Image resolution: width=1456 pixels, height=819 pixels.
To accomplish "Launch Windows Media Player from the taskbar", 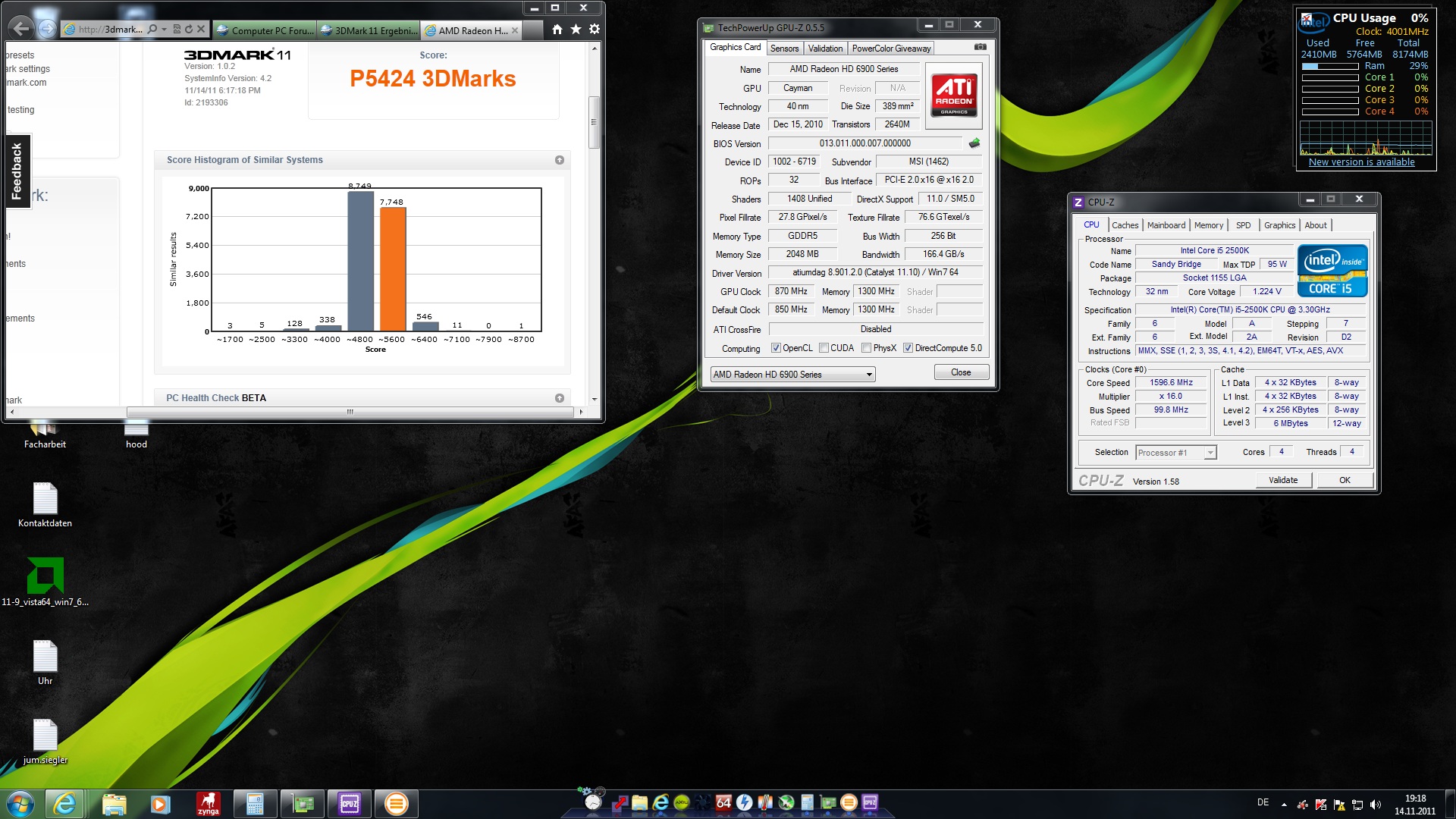I will tap(161, 804).
